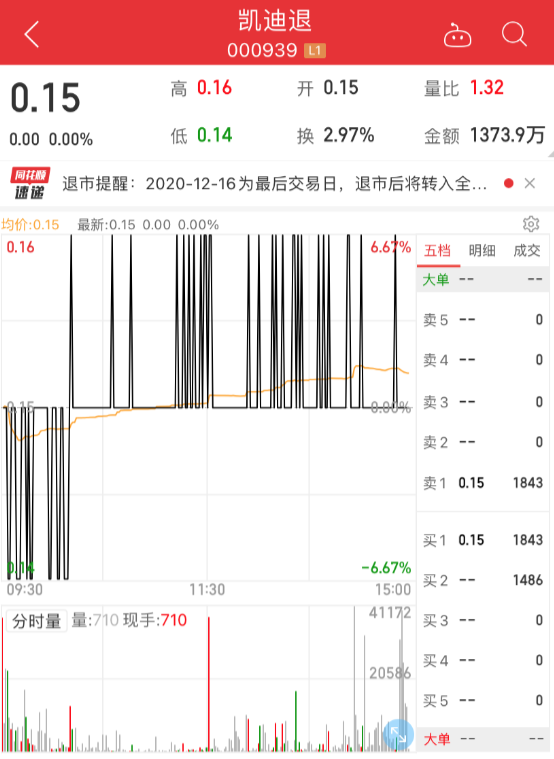Open the 分时量 indicator selector
Screen dimensions: 554x759
coord(36,621)
